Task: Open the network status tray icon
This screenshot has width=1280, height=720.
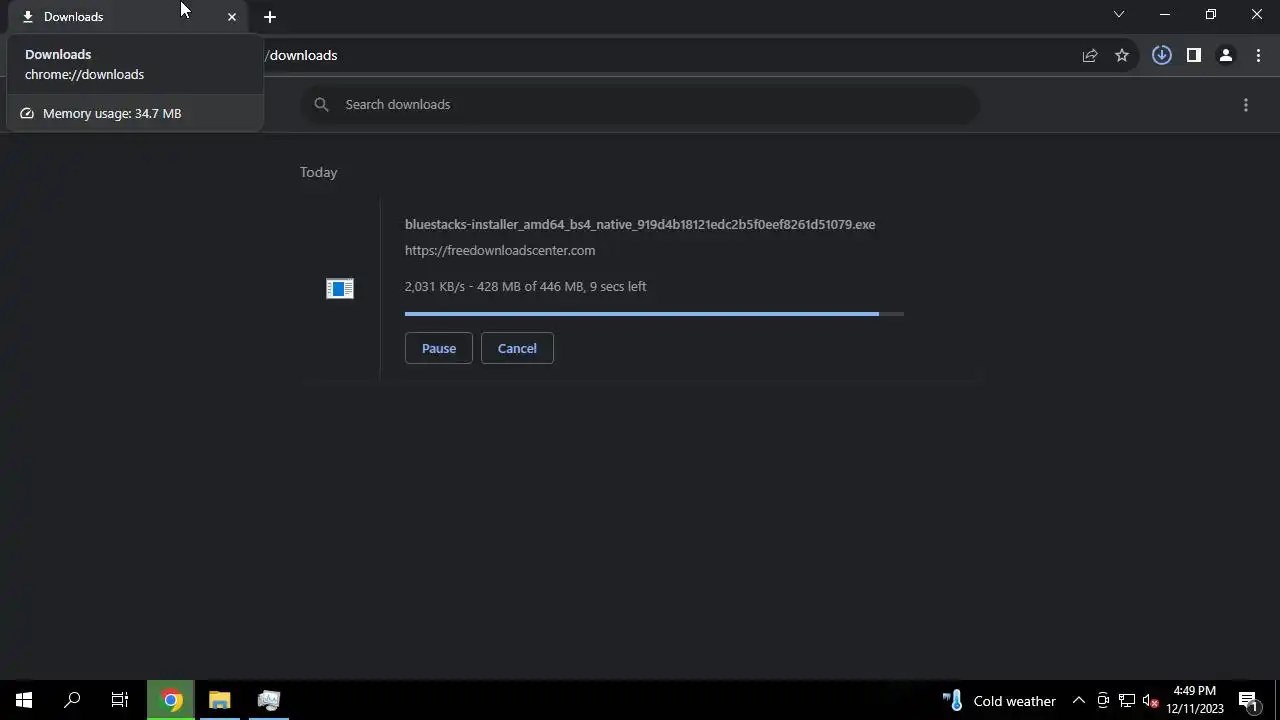Action: tap(1127, 700)
